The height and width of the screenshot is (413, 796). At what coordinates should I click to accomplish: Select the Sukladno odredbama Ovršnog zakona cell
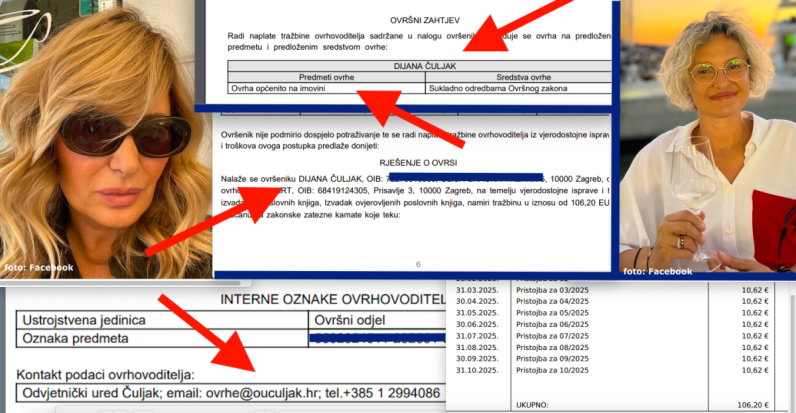(x=518, y=88)
